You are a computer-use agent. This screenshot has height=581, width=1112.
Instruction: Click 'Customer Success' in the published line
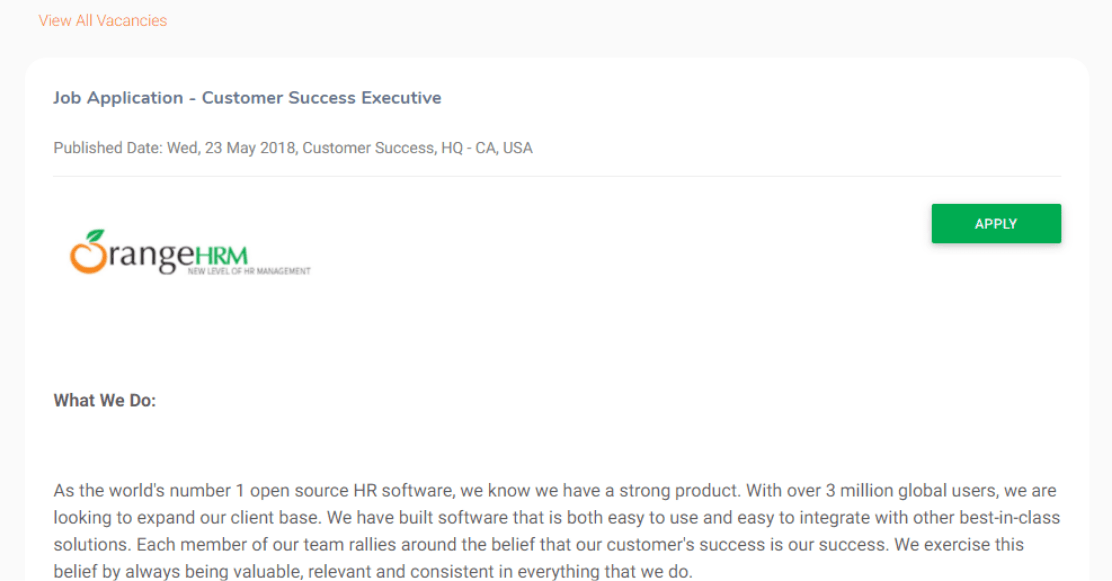point(368,148)
